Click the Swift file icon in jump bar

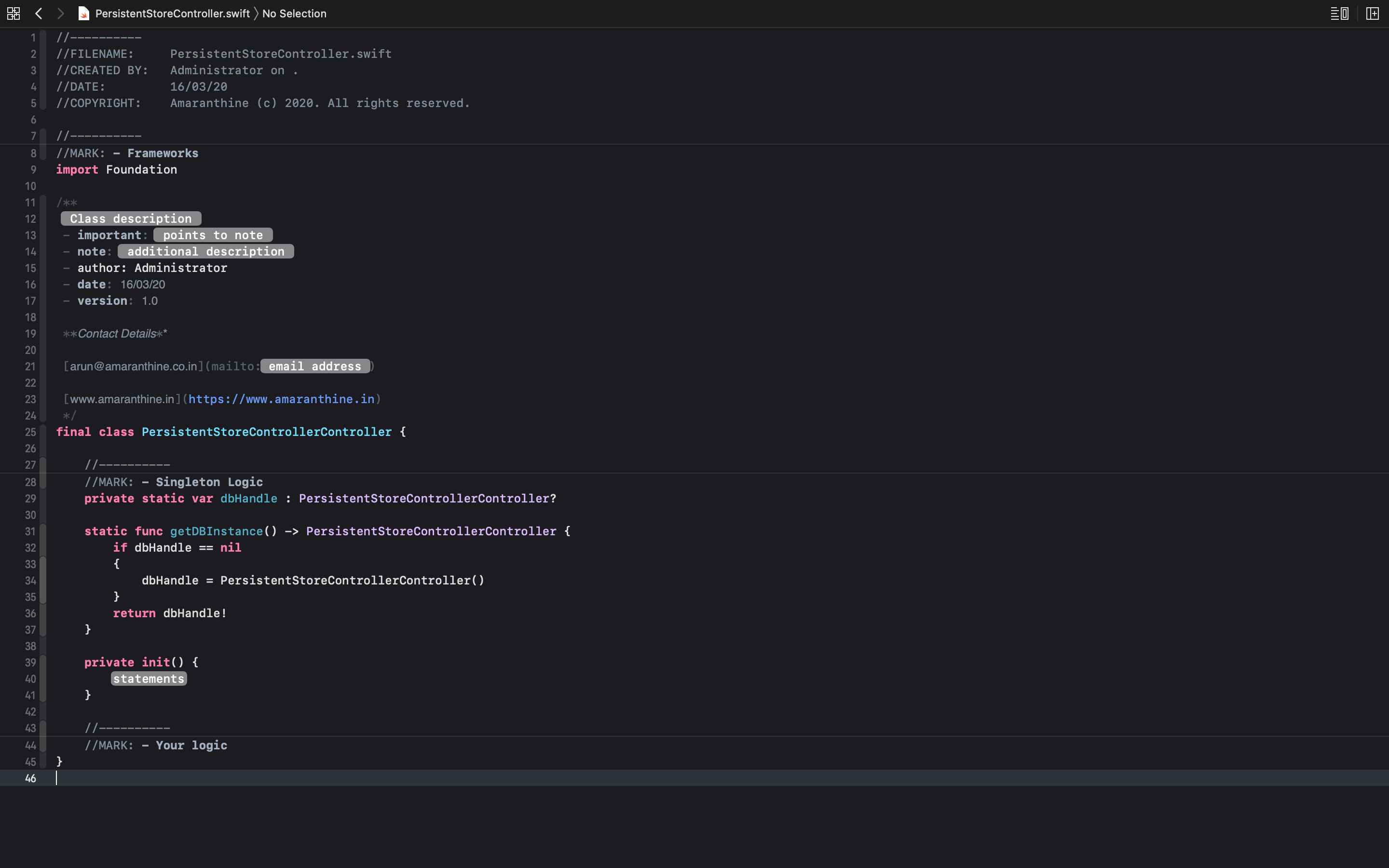[84, 13]
